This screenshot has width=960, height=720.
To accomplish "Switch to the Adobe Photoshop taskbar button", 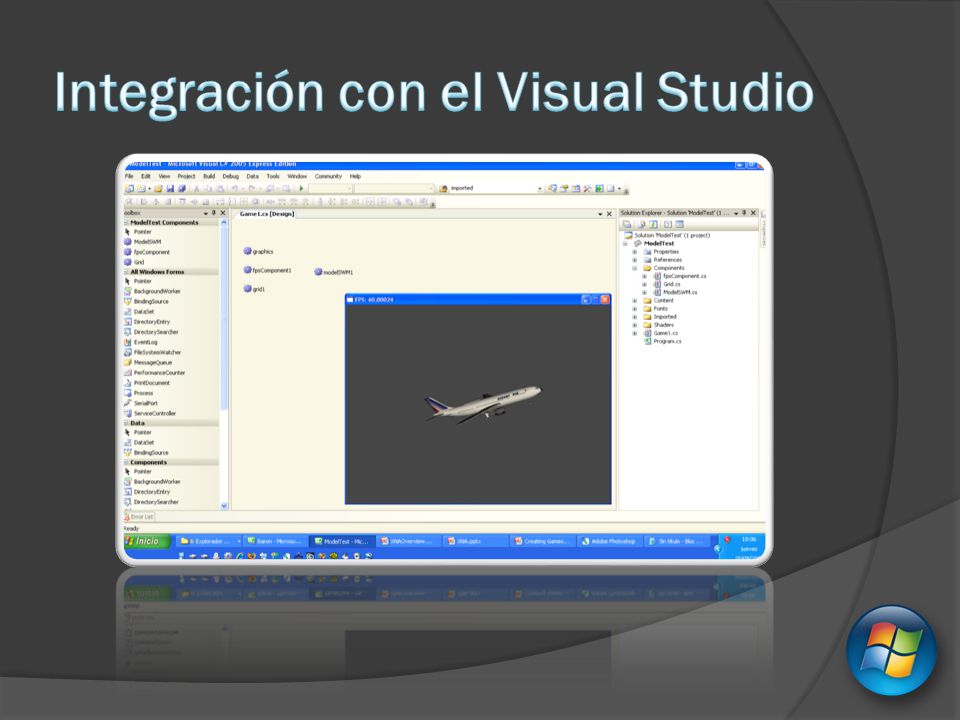I will coord(609,541).
